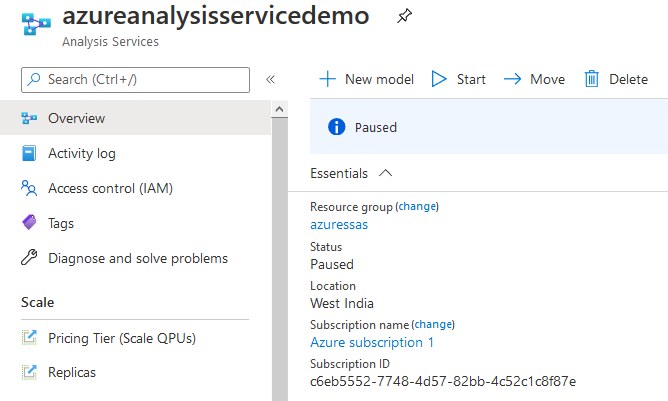Open the azuressas resource group link

[x=339, y=224]
